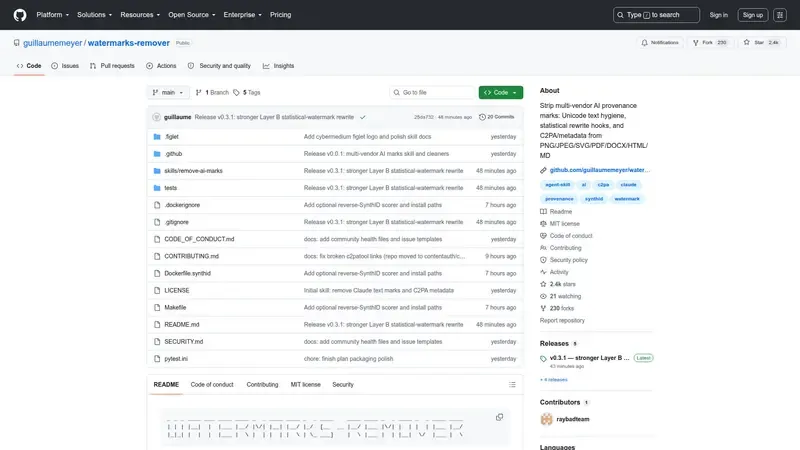Open the .gitignore file

coord(177,222)
